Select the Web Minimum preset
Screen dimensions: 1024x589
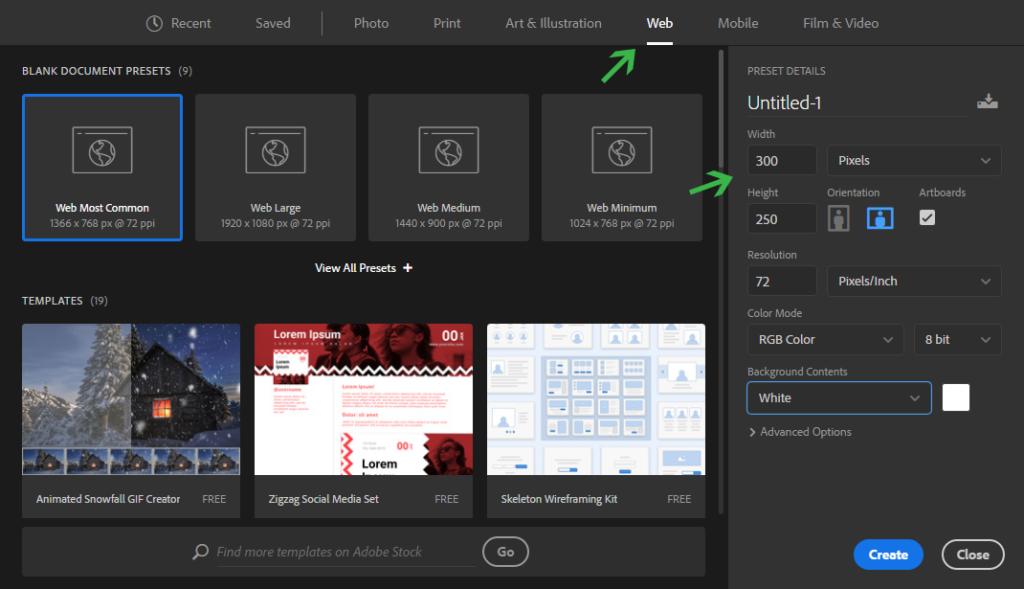[x=622, y=168]
